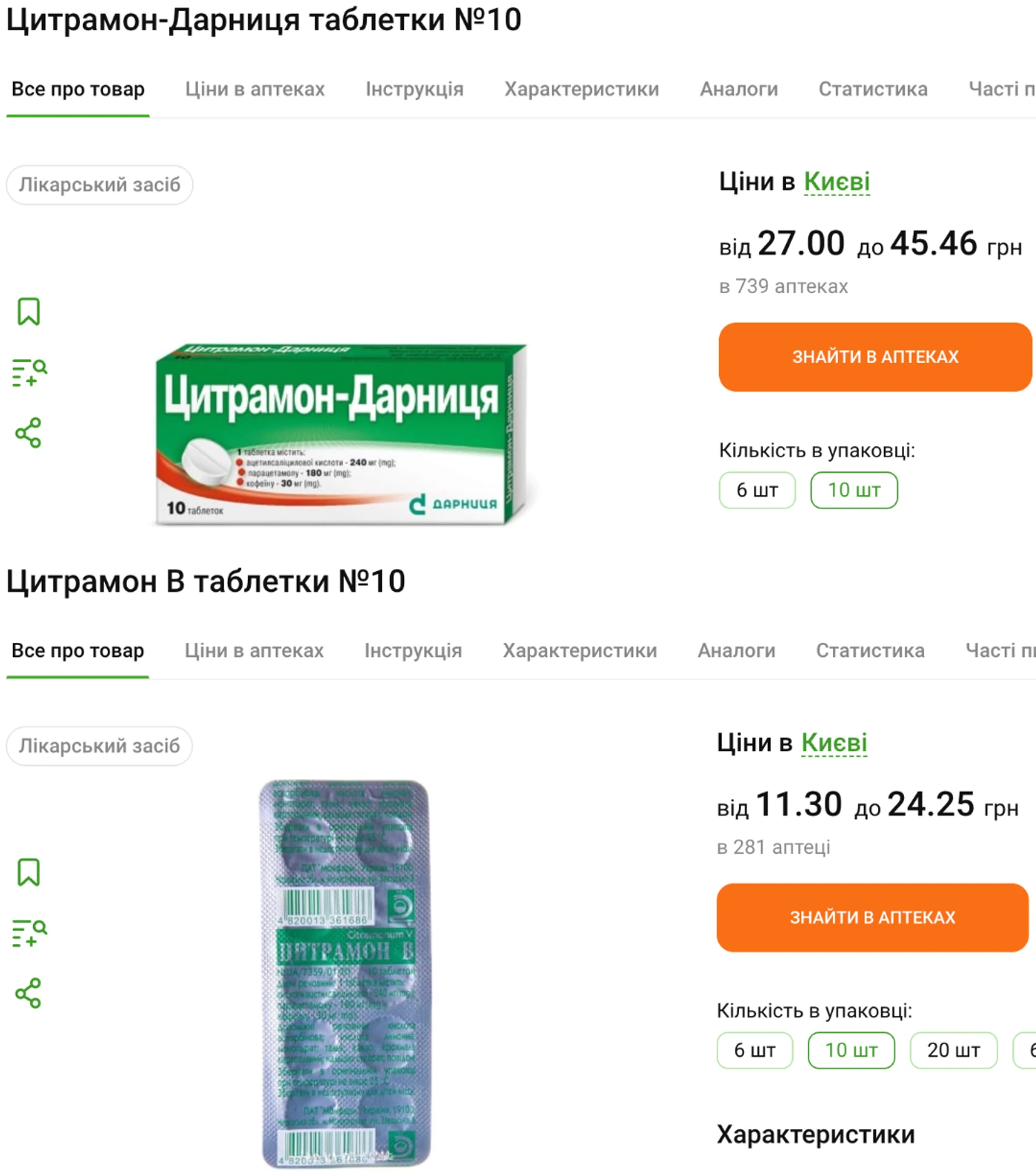Change city Києві for Цитрамон В prices
Image resolution: width=1036 pixels, height=1176 pixels.
[834, 742]
